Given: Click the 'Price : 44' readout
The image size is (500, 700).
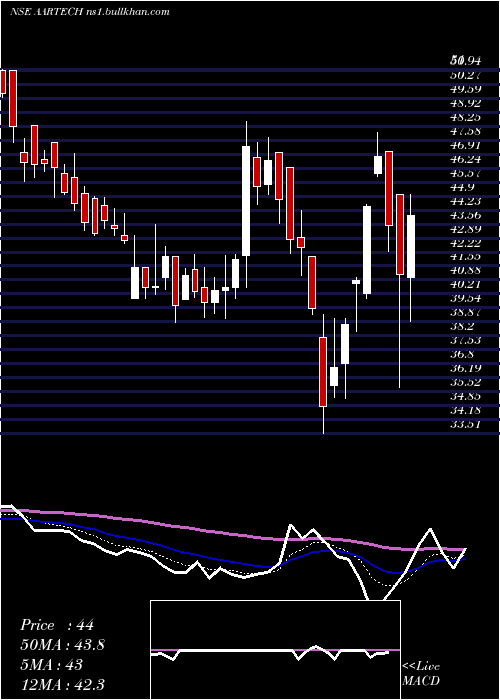Looking at the screenshot, I should click(57, 625).
